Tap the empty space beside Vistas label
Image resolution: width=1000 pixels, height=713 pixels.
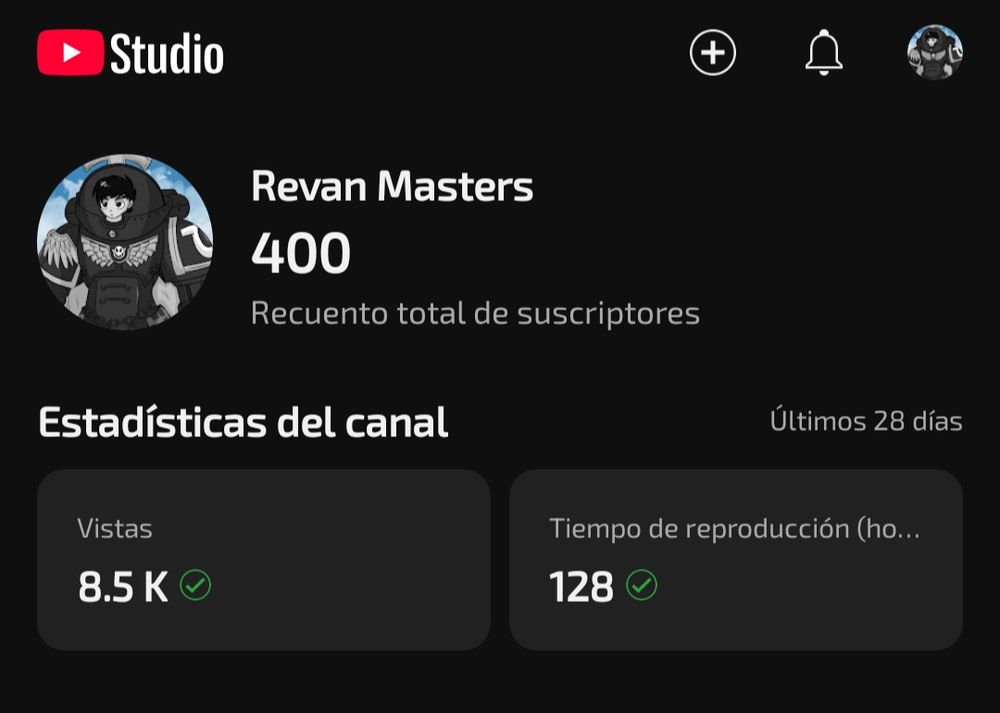point(319,529)
